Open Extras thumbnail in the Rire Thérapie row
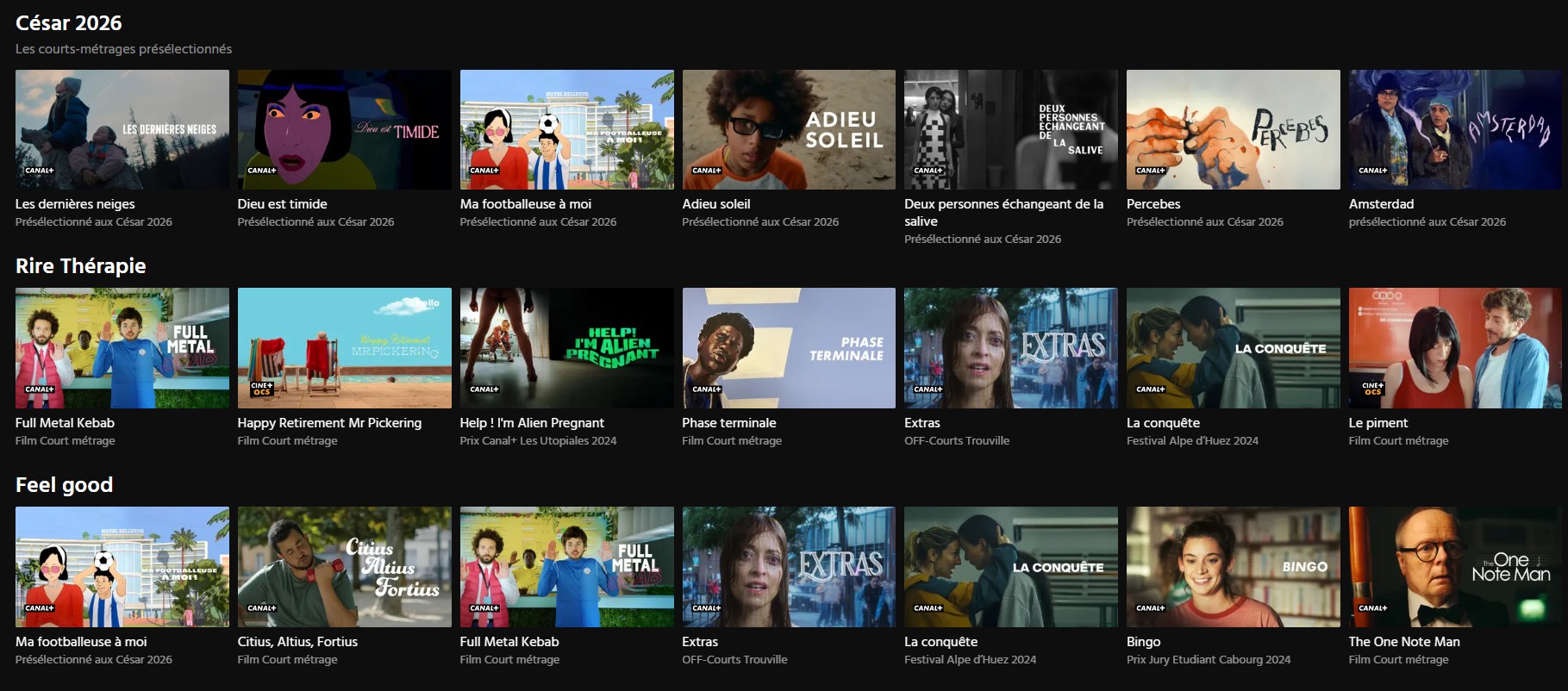1568x691 pixels. point(1011,348)
